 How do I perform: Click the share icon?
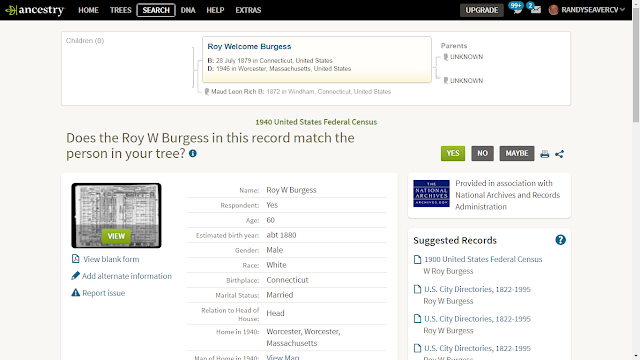pos(560,154)
